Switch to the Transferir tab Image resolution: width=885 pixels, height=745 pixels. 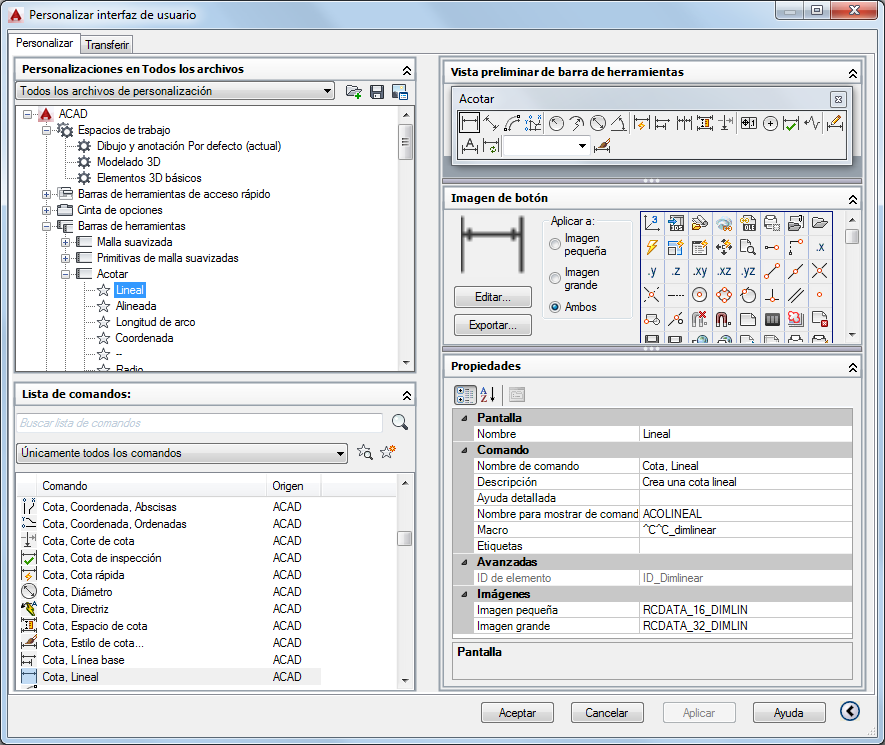(107, 45)
